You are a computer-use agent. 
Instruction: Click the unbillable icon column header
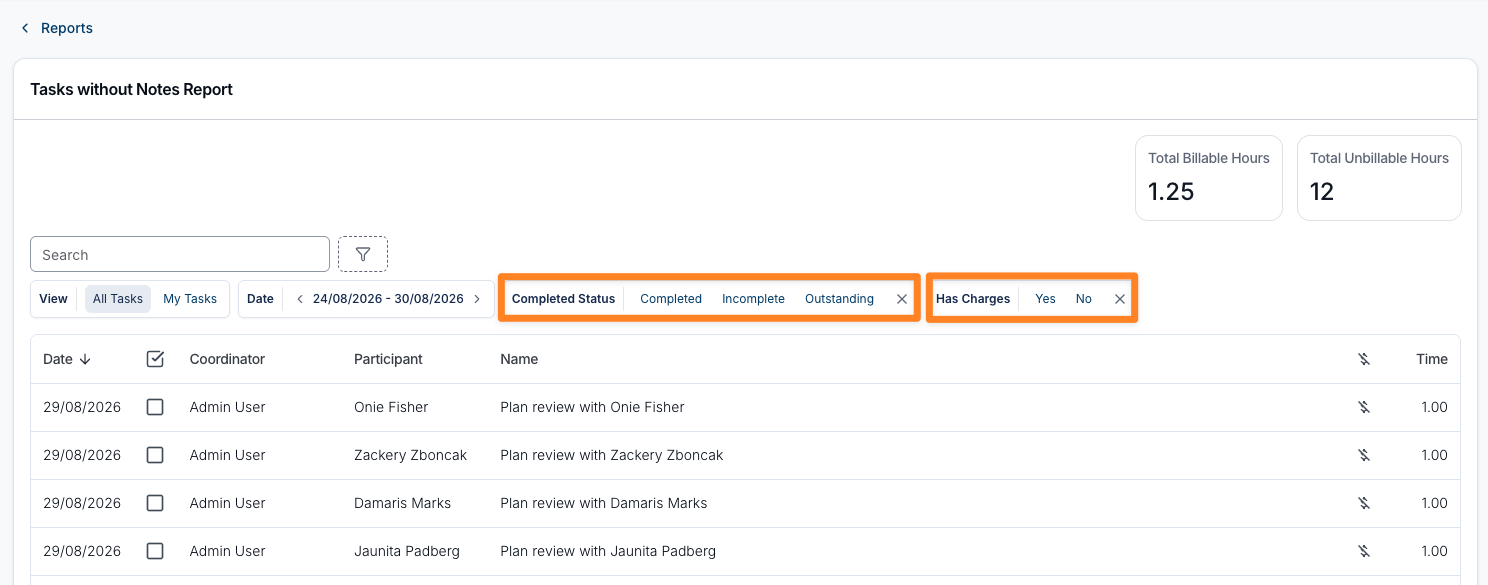(x=1364, y=359)
